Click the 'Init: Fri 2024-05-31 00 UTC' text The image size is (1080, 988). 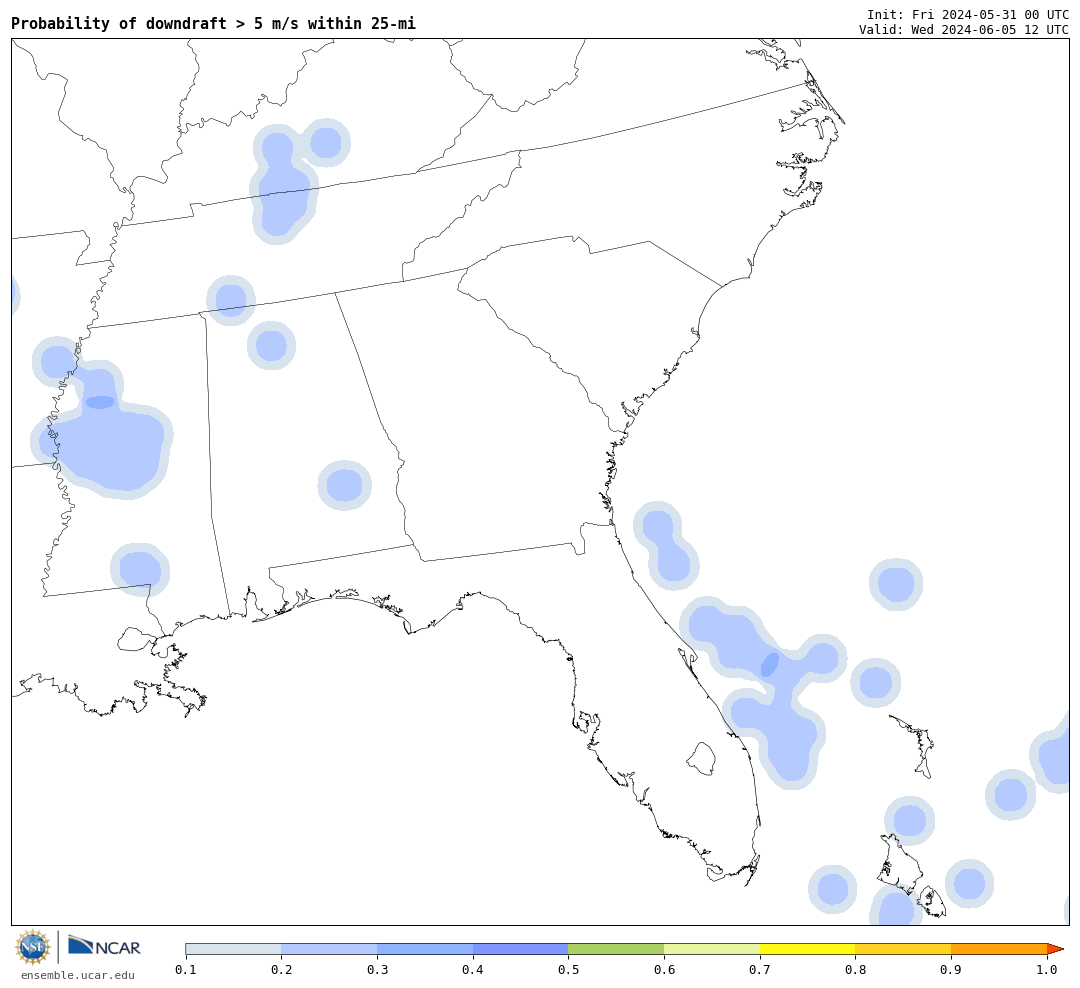point(968,14)
